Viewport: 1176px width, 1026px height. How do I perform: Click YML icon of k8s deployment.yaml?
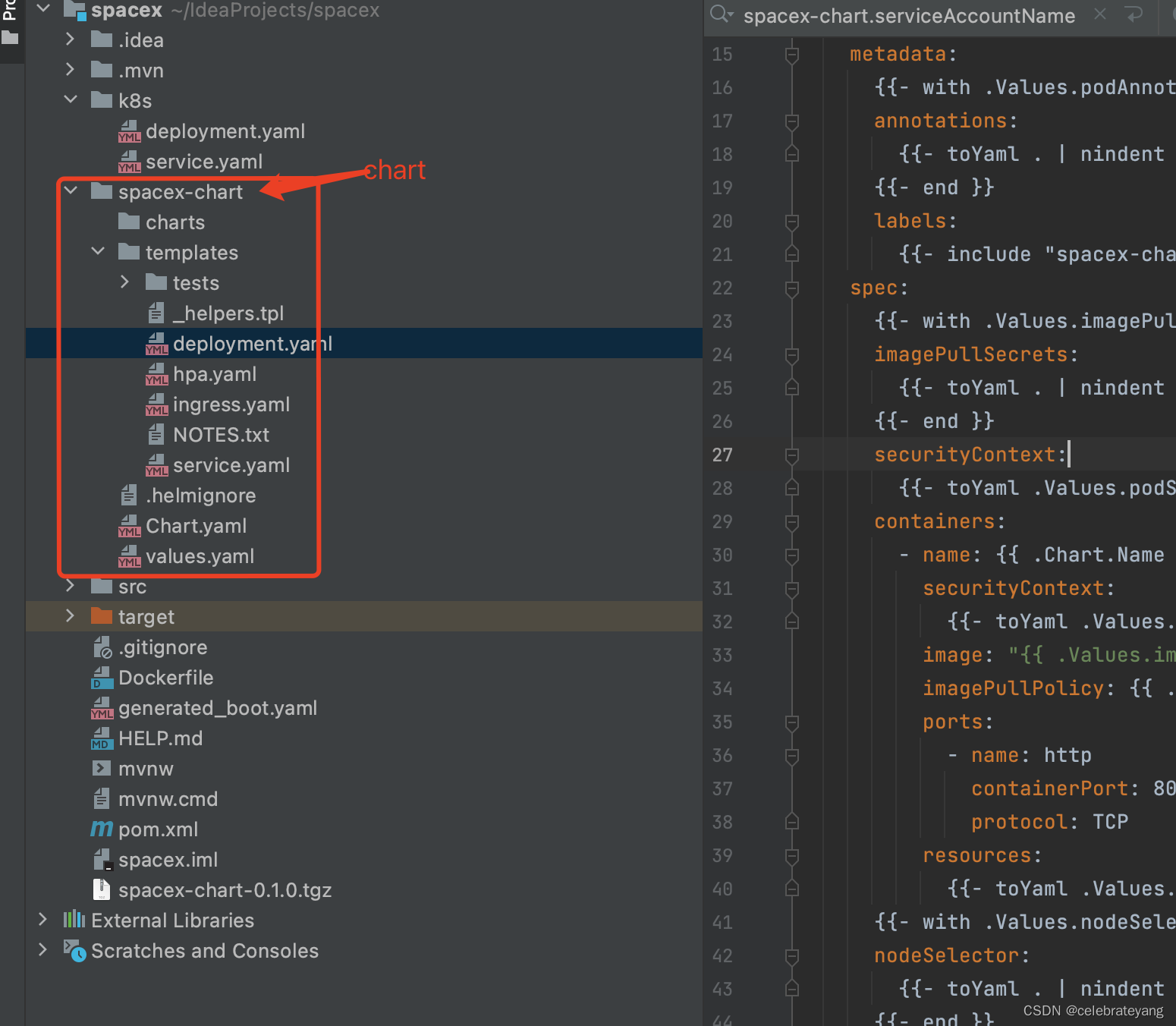[129, 131]
